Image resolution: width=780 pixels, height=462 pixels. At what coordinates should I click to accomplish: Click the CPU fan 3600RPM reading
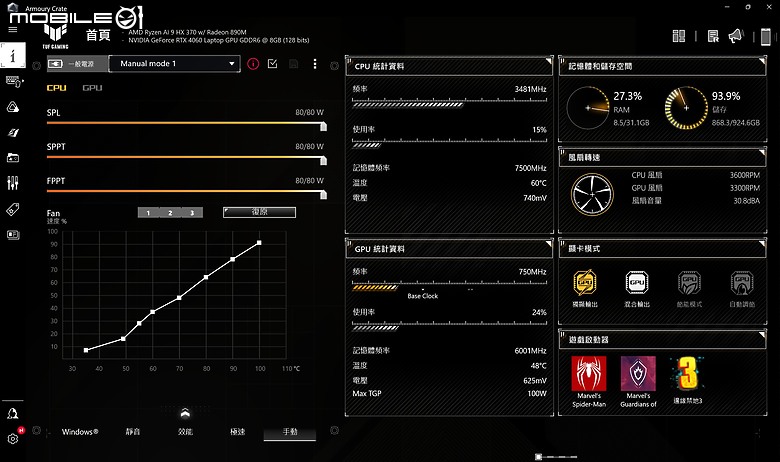pyautogui.click(x=745, y=175)
